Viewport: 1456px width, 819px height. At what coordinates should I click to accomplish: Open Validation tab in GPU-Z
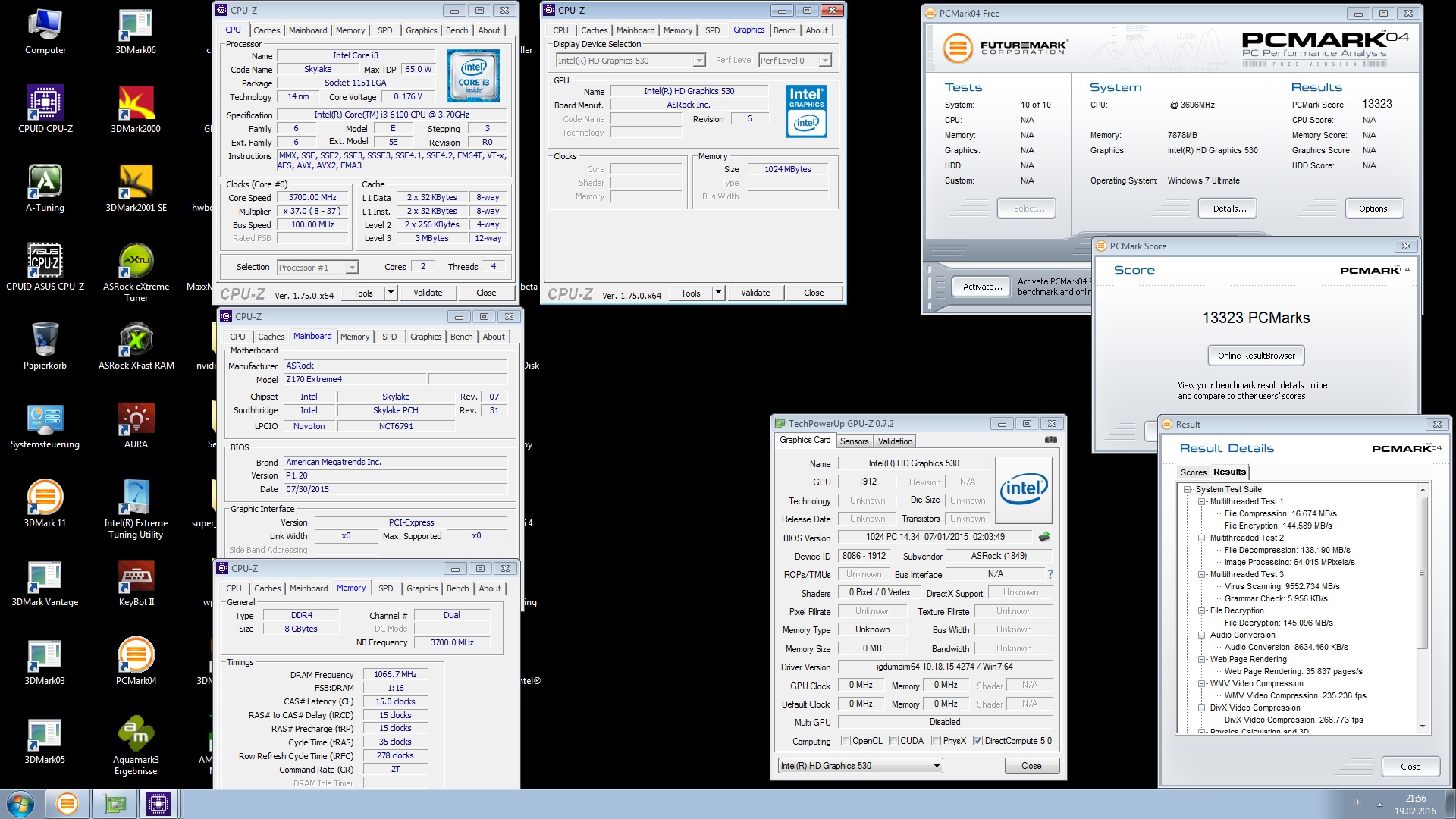tap(895, 441)
